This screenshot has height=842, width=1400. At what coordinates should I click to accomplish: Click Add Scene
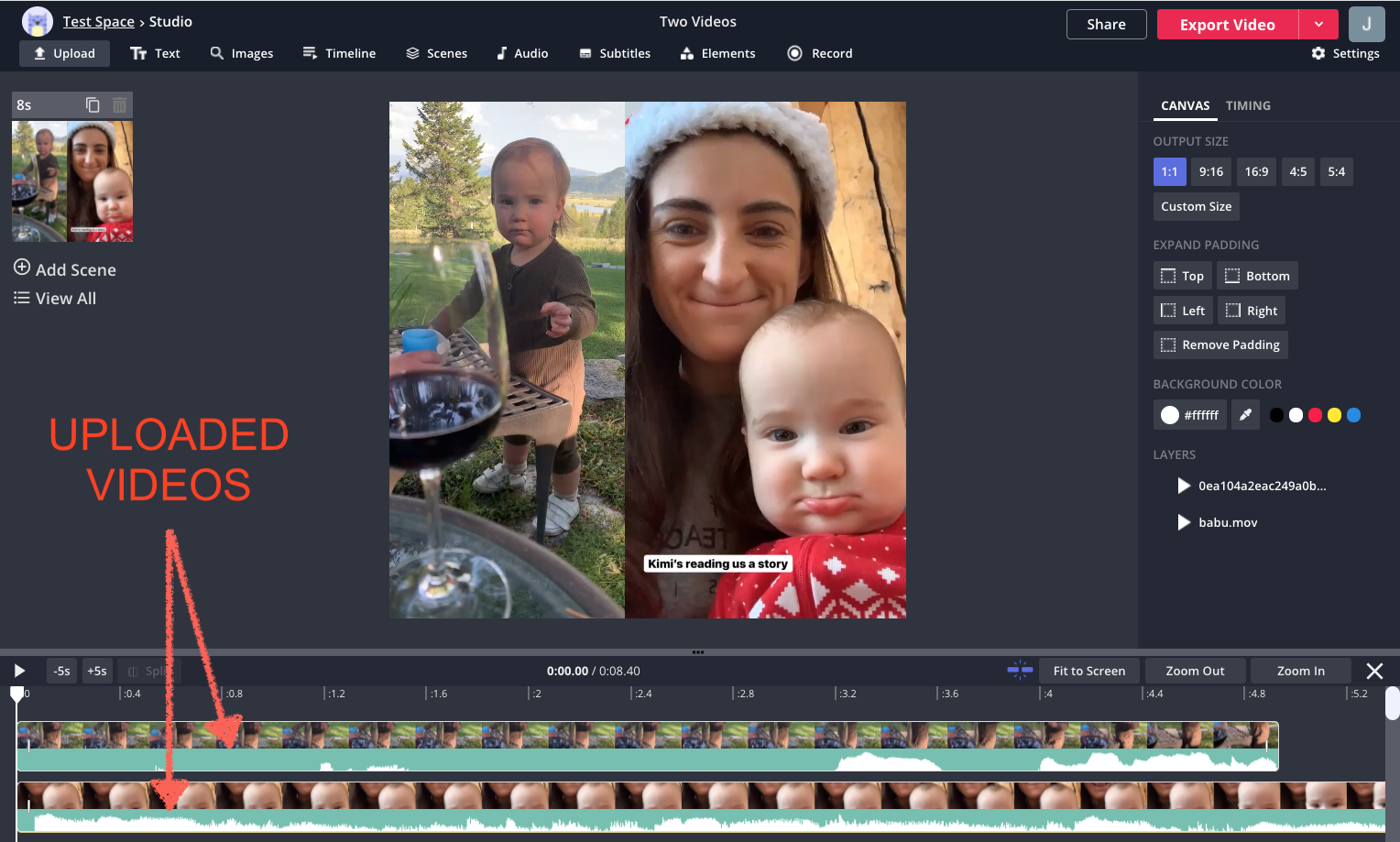click(65, 269)
